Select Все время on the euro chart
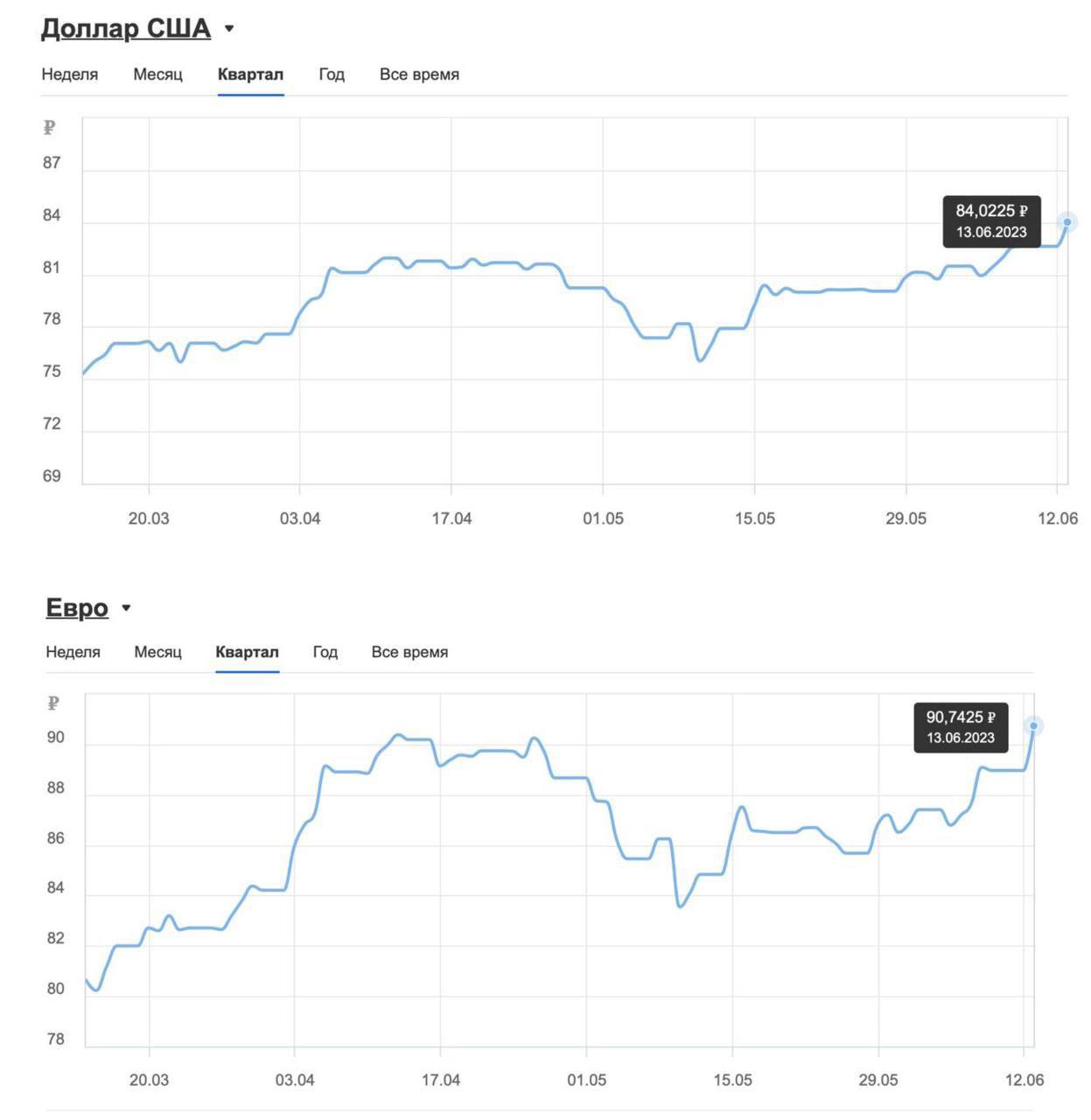Screen dimensions: 1091x1120 click(410, 652)
